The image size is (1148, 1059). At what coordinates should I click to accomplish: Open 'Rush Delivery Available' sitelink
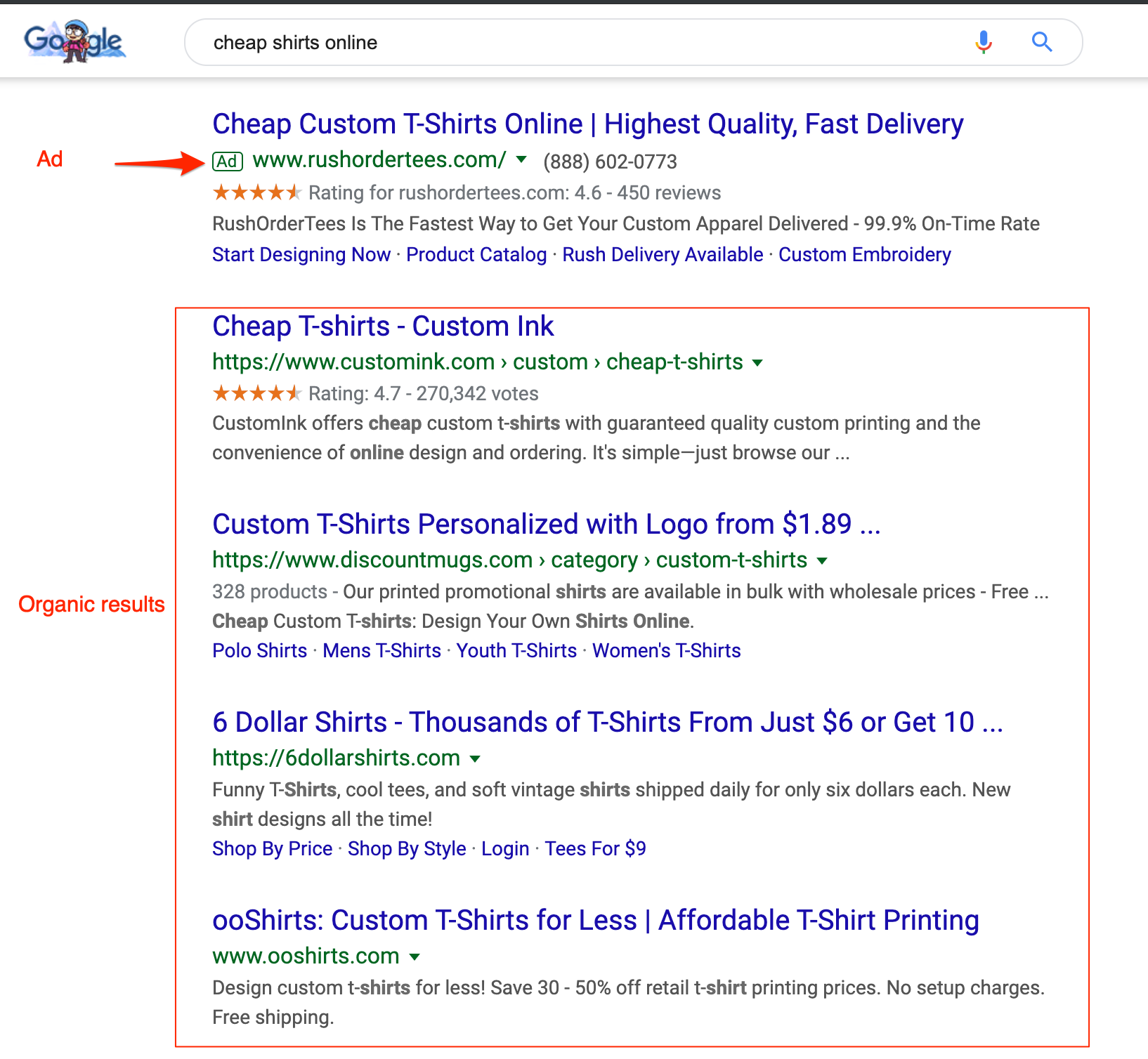click(x=663, y=254)
